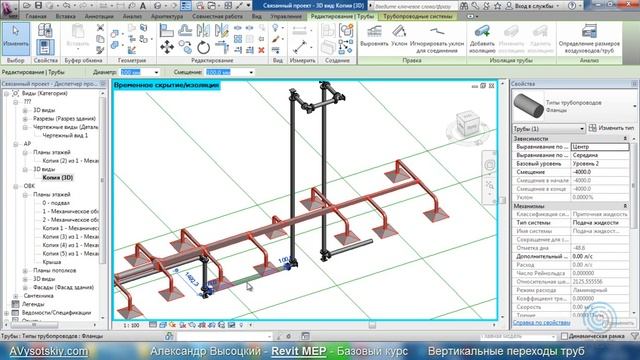Click the 1 : 100 view scale button

[x=131, y=325]
